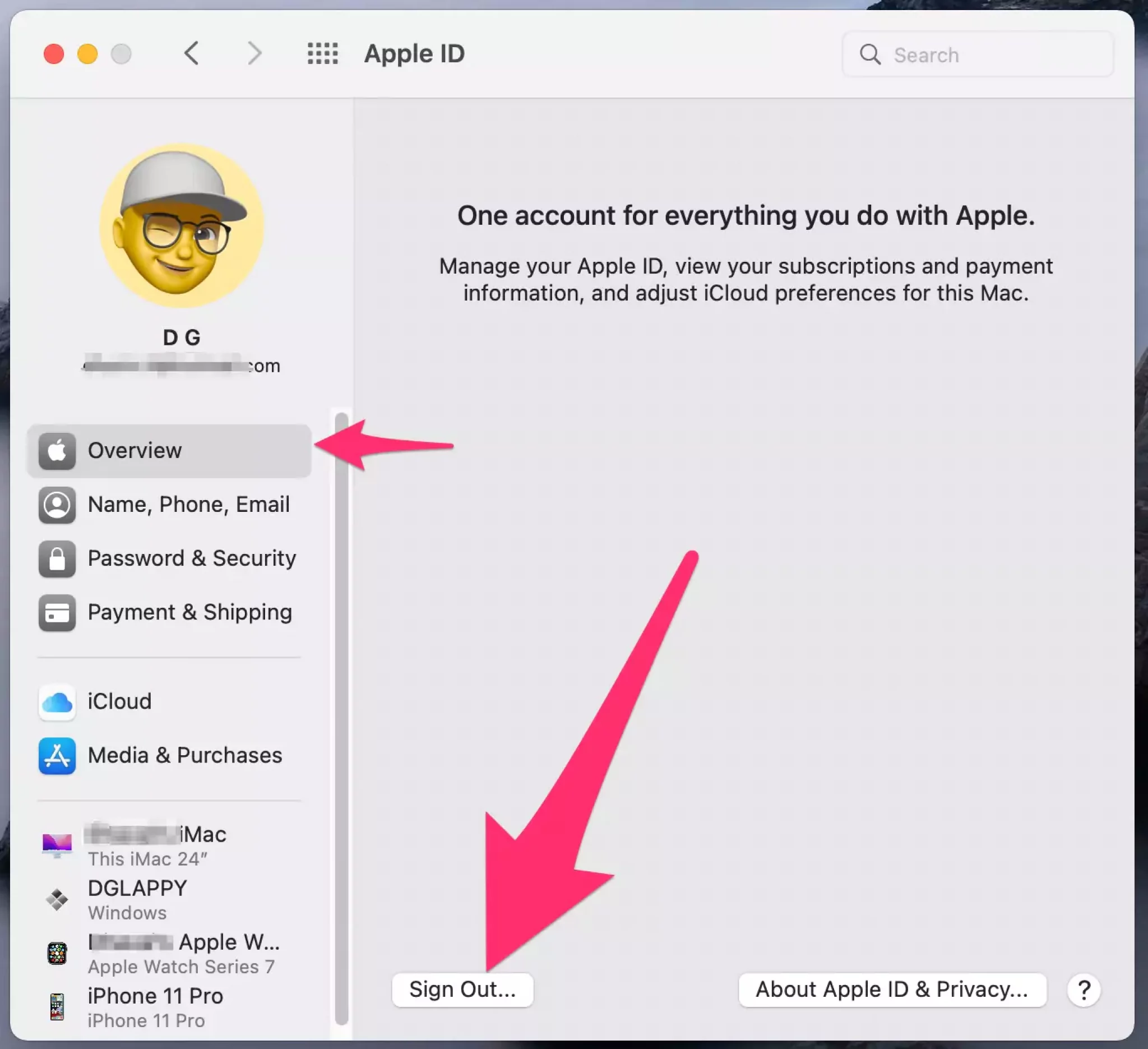This screenshot has height=1049, width=1148.
Task: Click the Password & Security lock icon
Action: (57, 558)
